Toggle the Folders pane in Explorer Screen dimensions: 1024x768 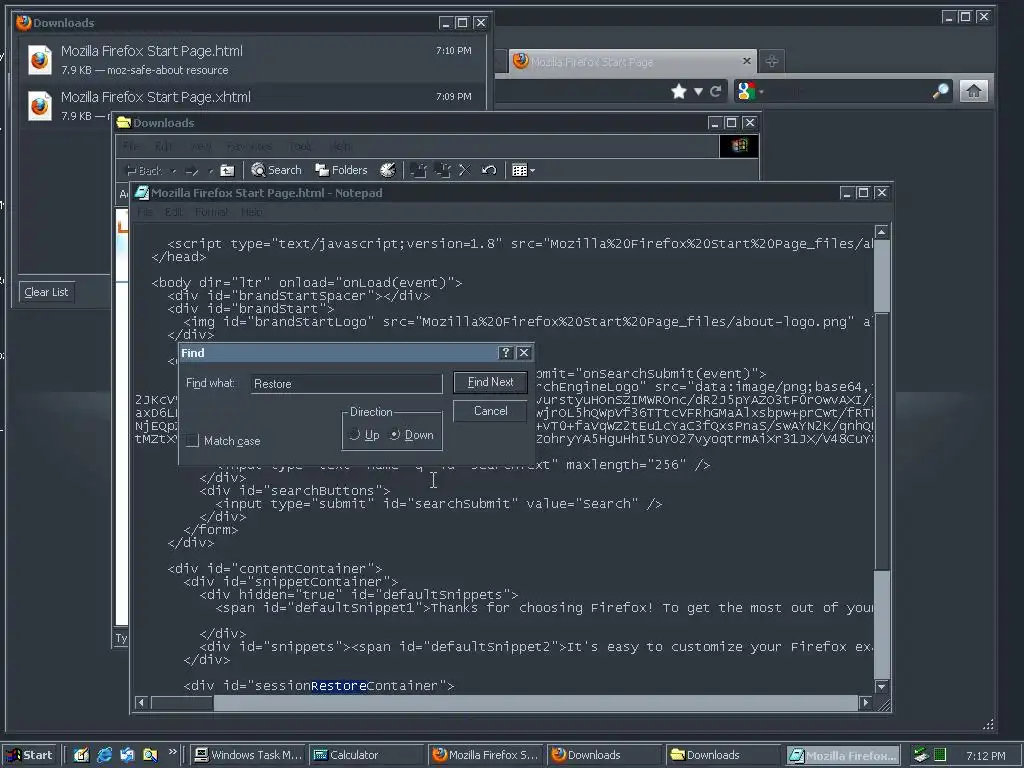(341, 170)
